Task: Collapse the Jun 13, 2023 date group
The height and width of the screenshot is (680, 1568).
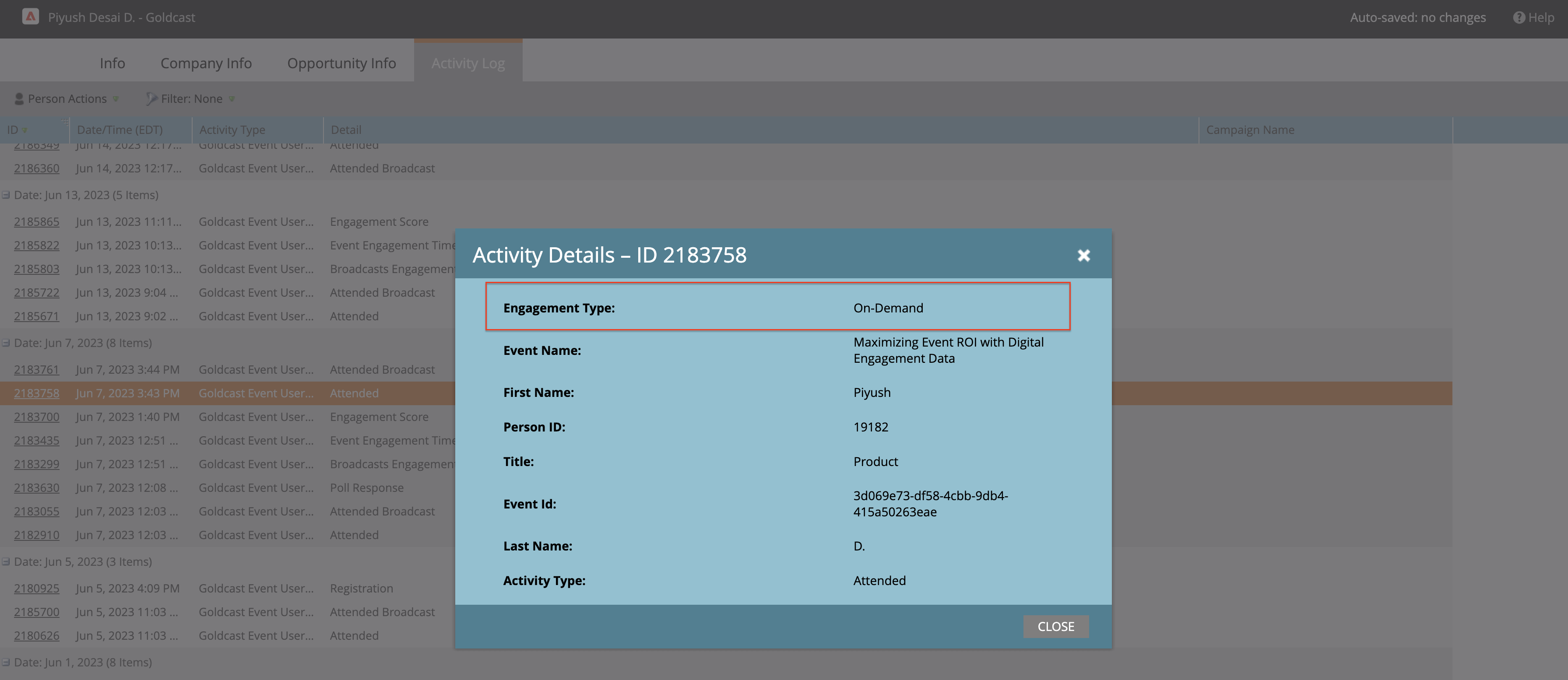Action: (x=6, y=195)
